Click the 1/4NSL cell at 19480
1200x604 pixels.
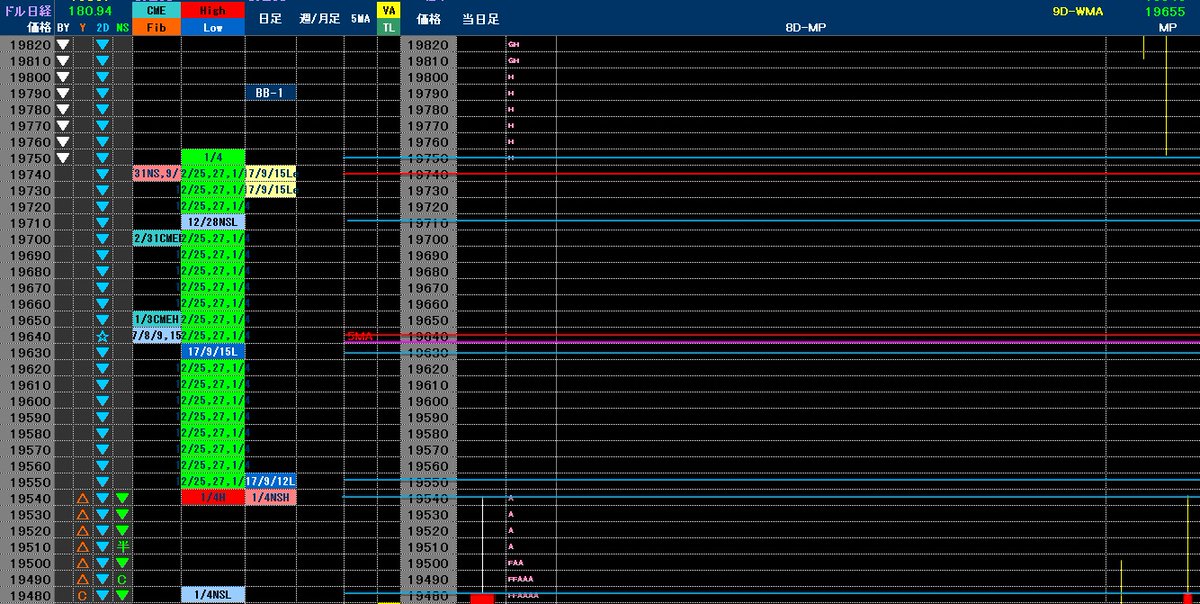213,596
